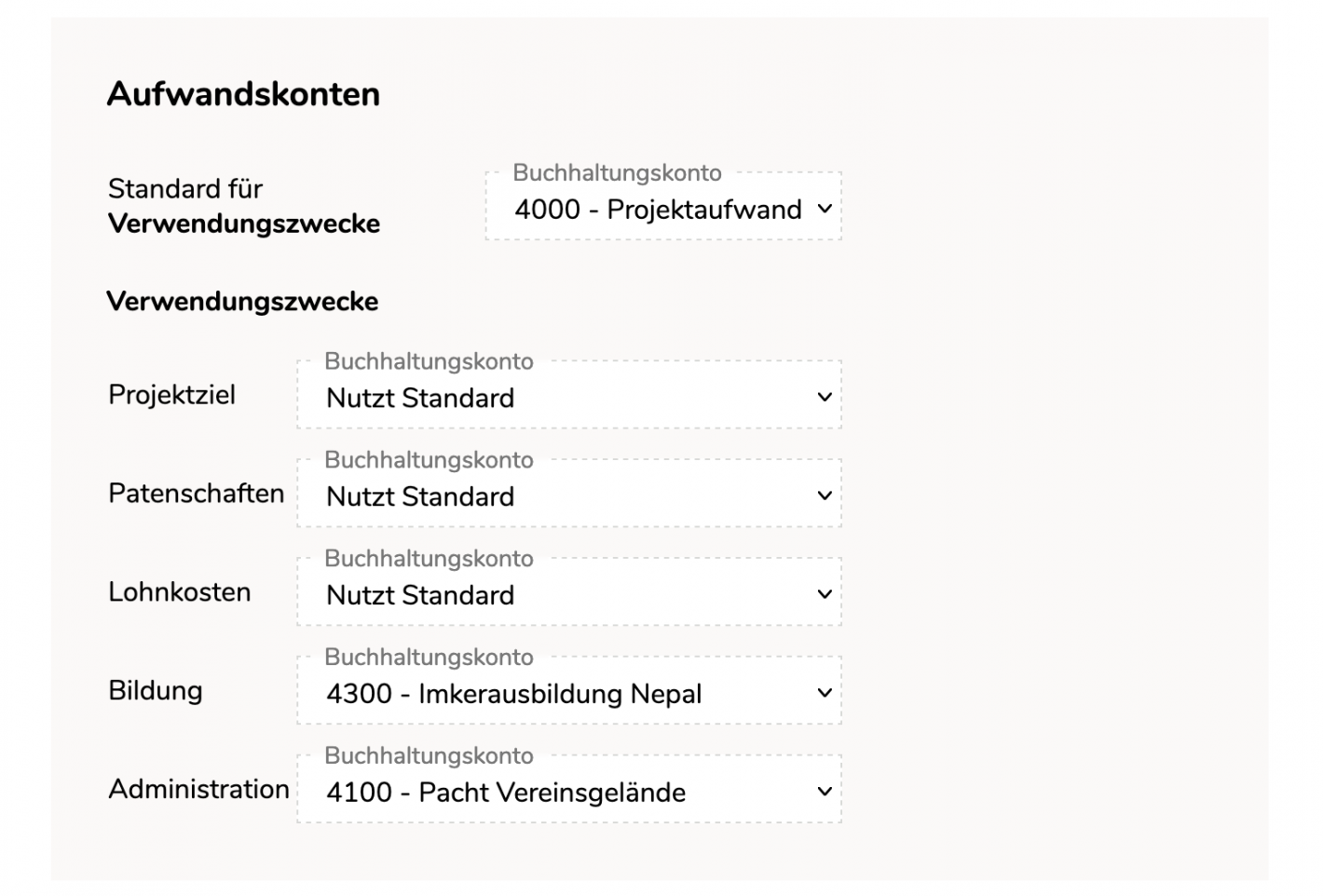
Task: Click the Administration row label
Action: 198,789
